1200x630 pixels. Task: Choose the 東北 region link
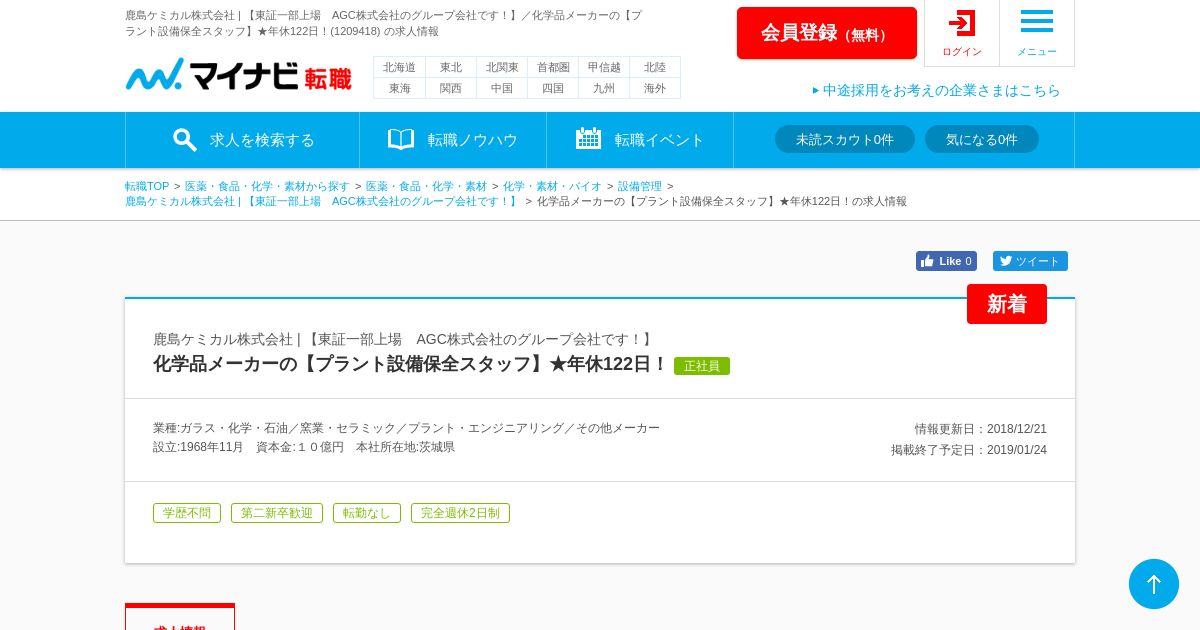(451, 67)
